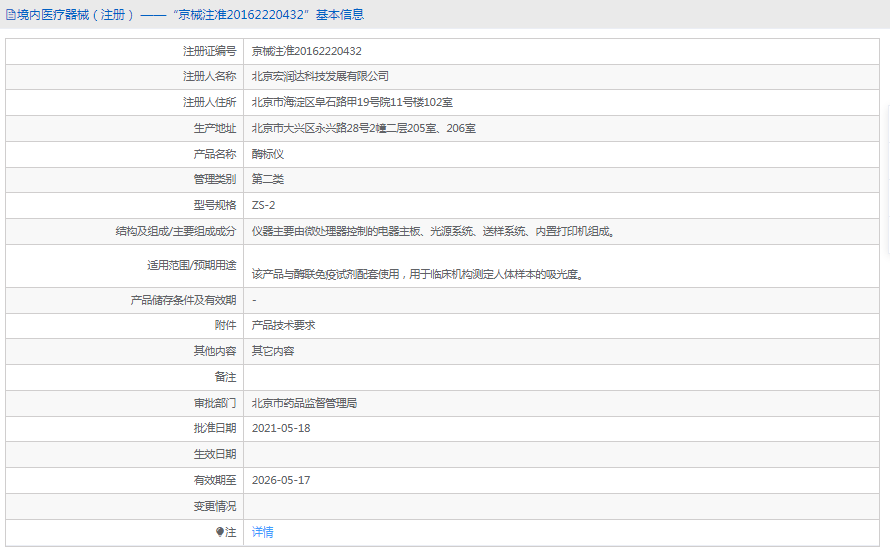Click expiry date 2026-05-17
The image size is (890, 555).
tap(281, 480)
